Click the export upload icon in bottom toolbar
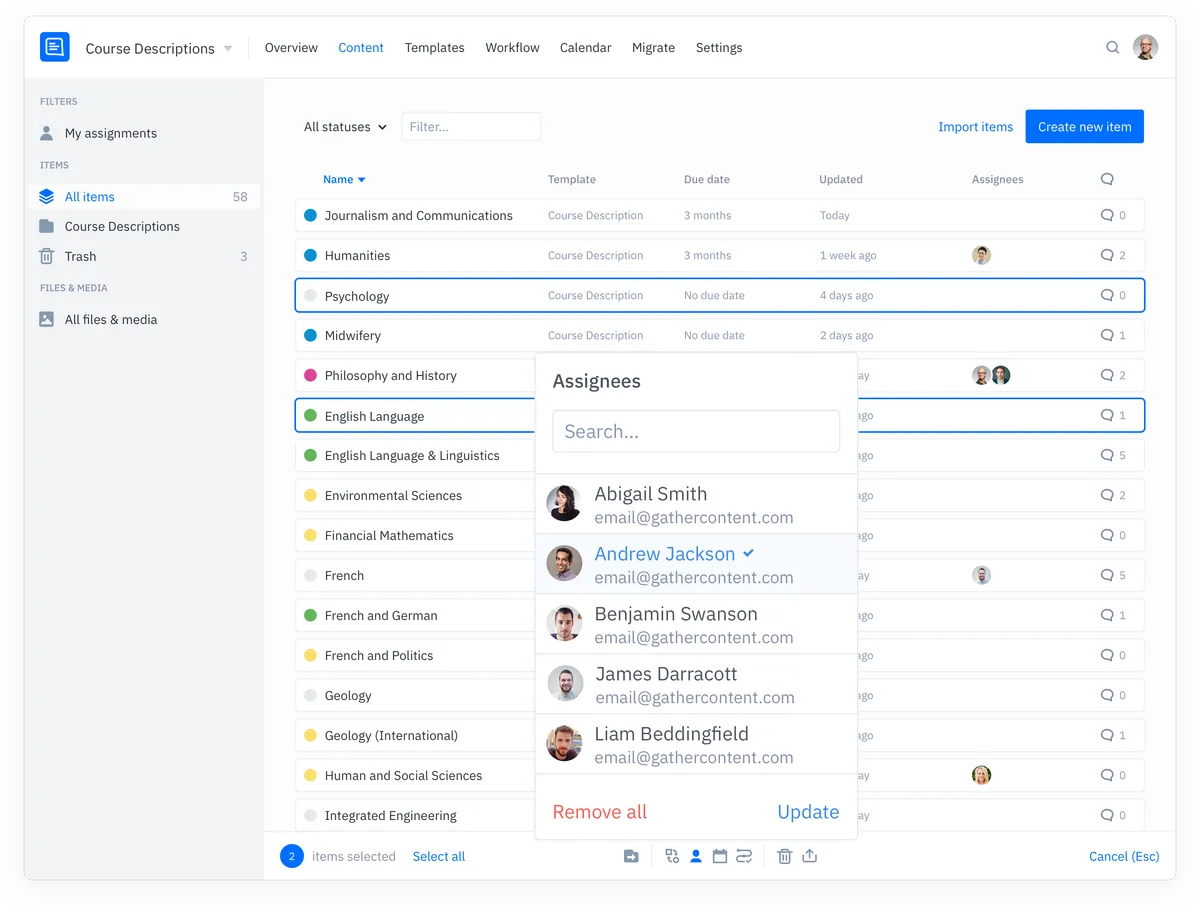The height and width of the screenshot is (912, 1200). point(810,856)
